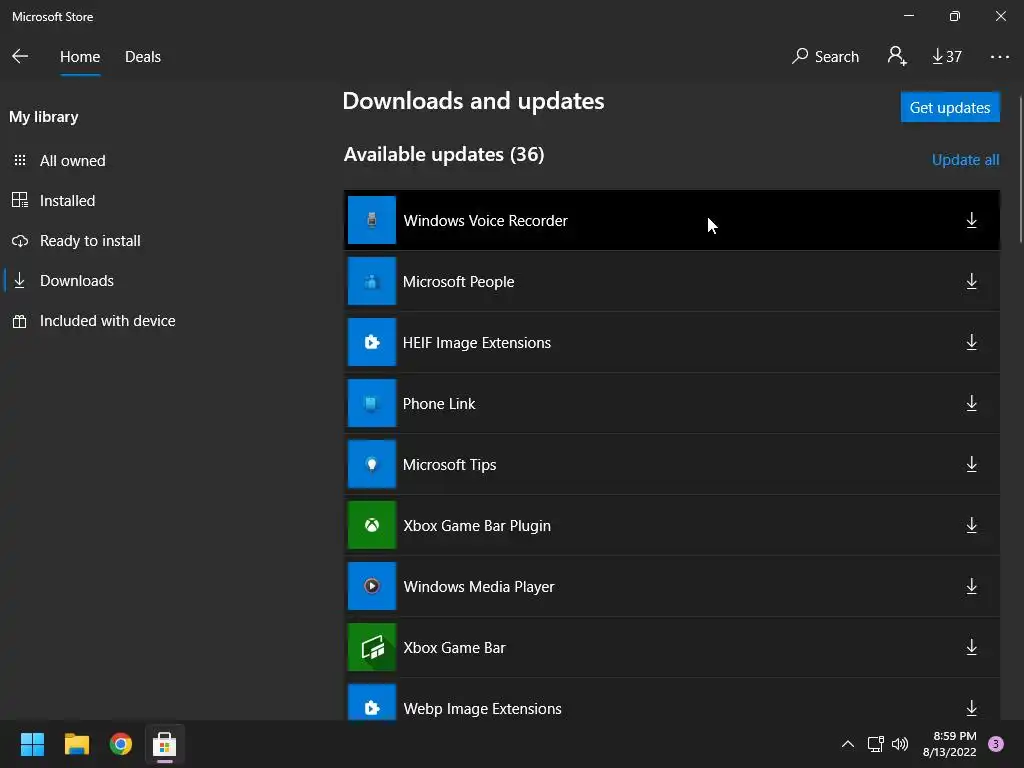Click the HEIF Image Extensions app icon

372,342
